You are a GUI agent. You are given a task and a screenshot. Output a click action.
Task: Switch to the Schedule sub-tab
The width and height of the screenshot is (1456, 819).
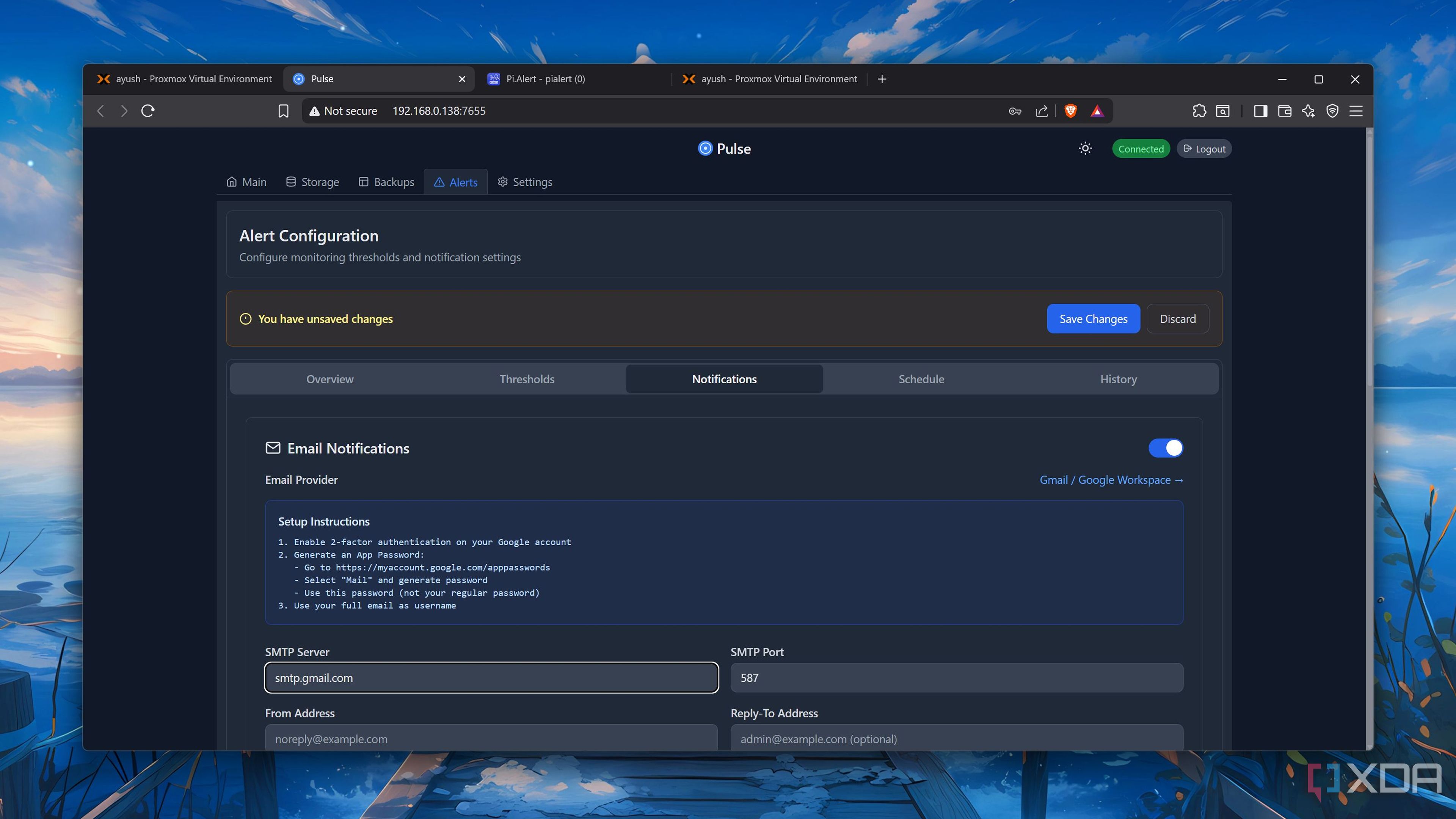click(921, 379)
